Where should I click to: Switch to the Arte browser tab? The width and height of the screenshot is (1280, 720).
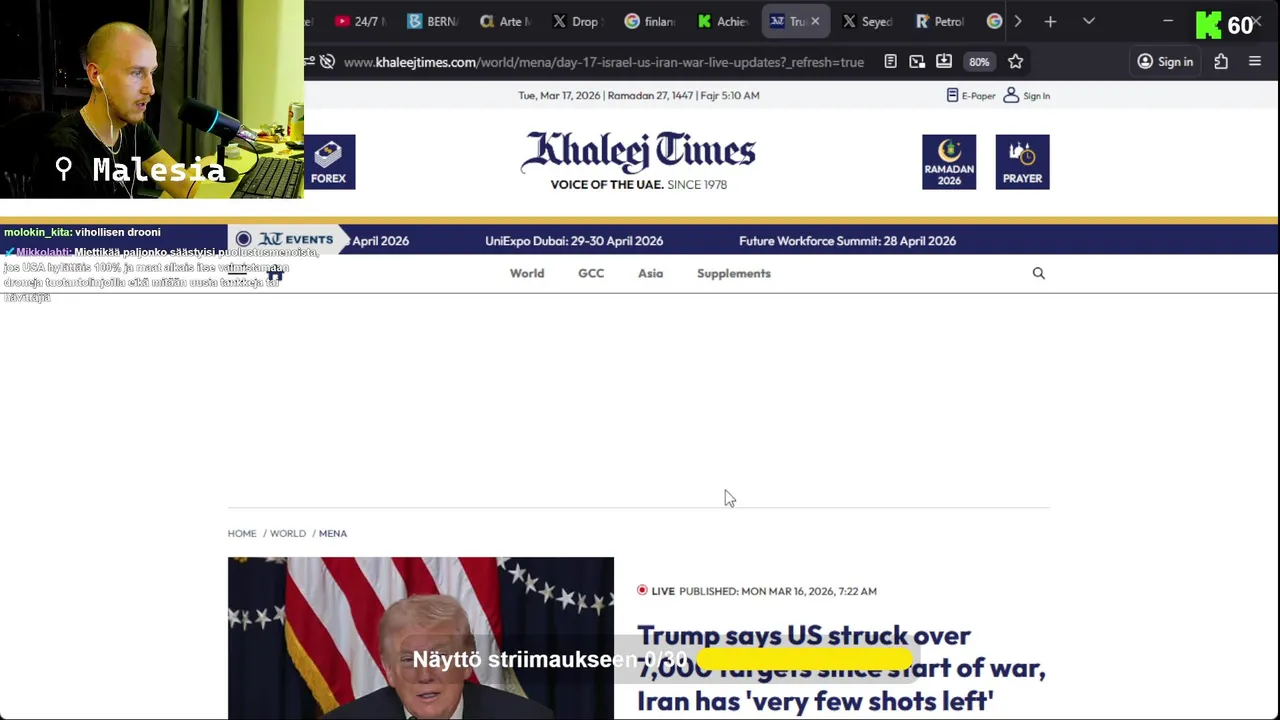(503, 21)
